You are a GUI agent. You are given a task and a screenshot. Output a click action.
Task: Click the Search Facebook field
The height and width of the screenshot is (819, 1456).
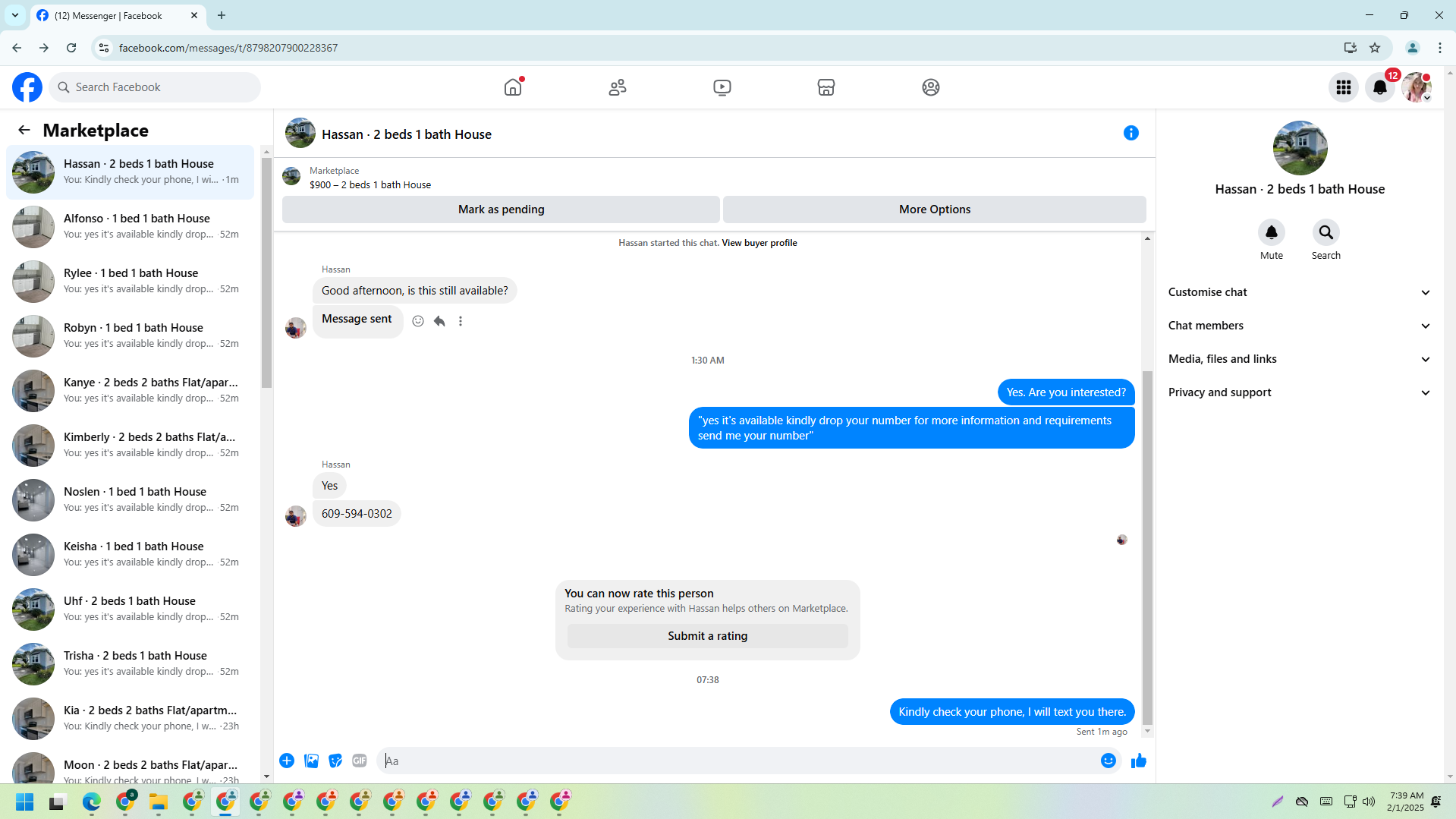pos(155,87)
